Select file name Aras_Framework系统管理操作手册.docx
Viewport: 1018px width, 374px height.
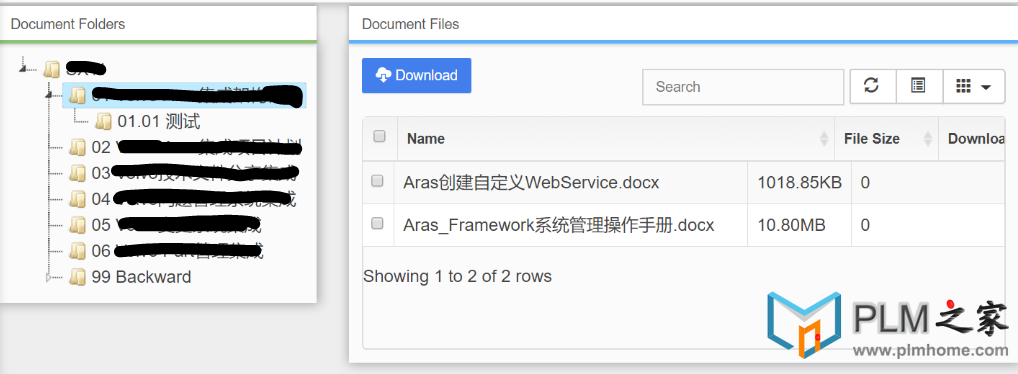tap(558, 225)
